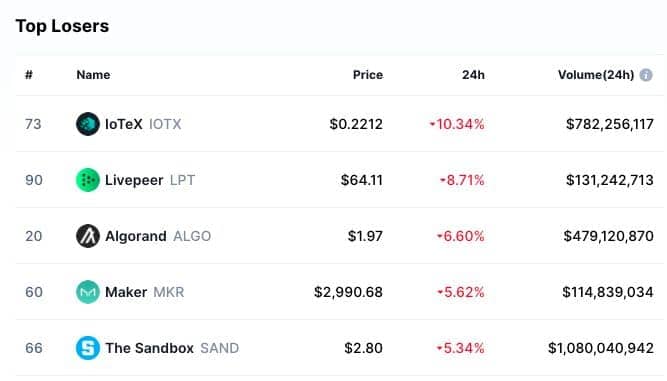Sort by the Price column header

coord(368,75)
